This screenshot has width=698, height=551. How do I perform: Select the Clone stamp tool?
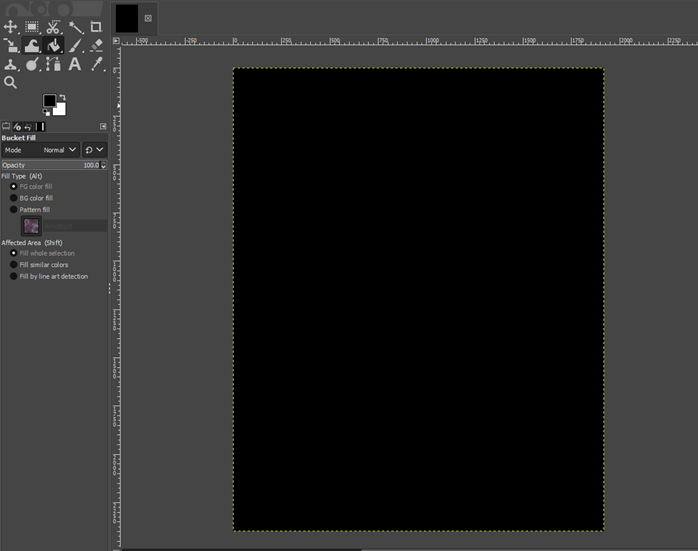10,64
